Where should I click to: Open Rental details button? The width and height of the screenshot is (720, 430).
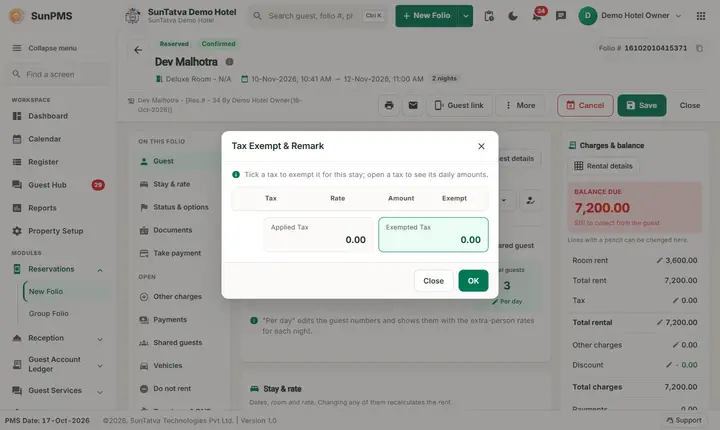click(603, 166)
